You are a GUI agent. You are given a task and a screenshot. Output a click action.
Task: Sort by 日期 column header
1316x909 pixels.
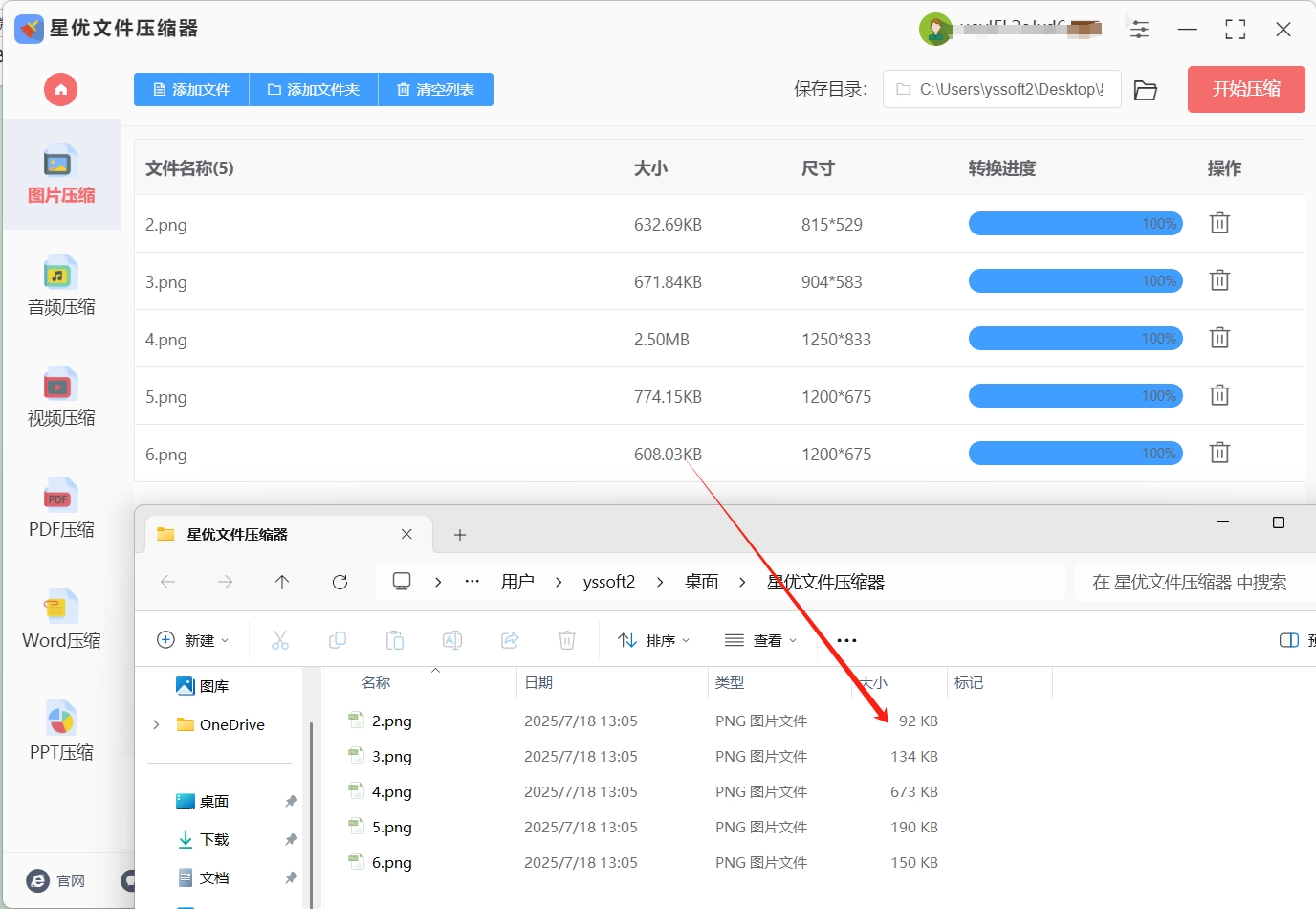[538, 682]
